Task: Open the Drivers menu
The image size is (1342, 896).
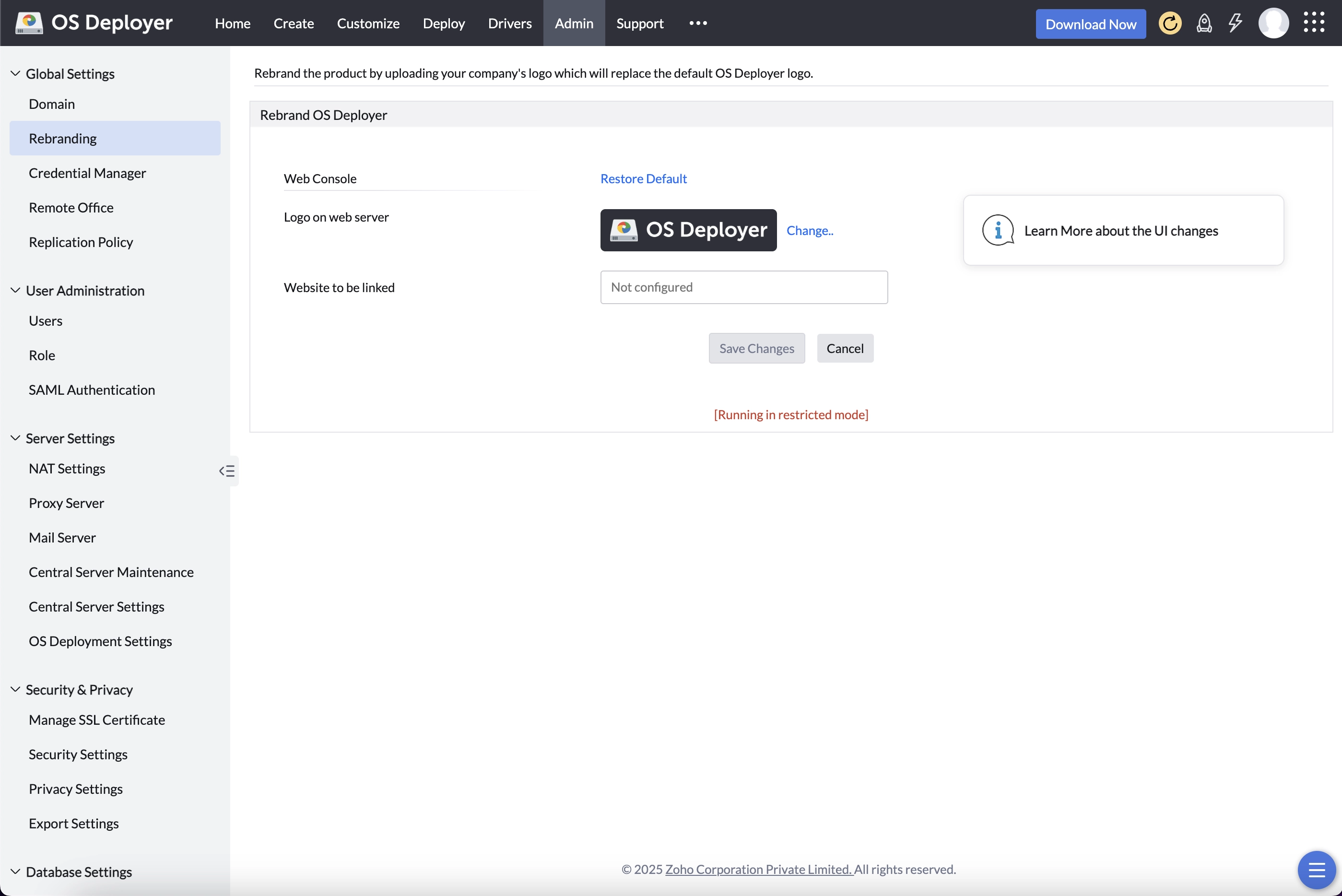Action: coord(510,24)
